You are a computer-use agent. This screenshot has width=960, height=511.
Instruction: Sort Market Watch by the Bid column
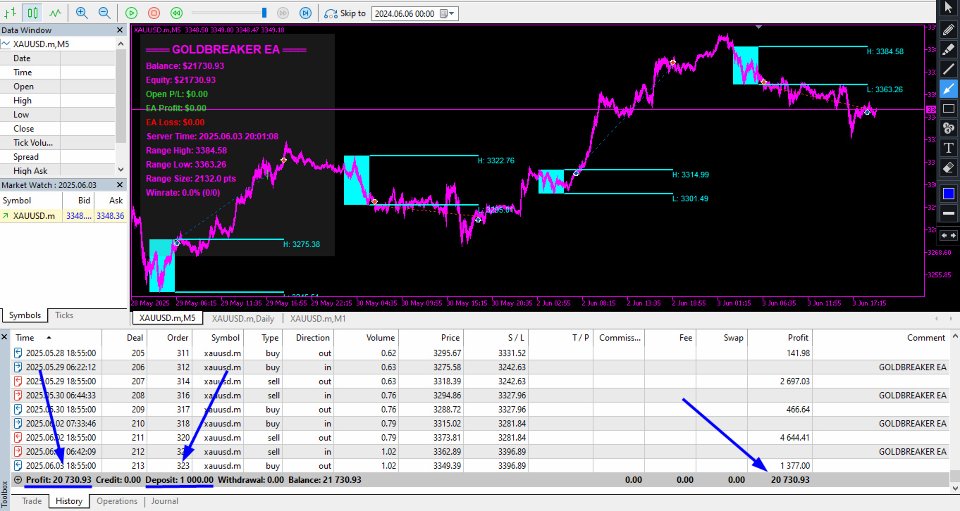(78, 200)
